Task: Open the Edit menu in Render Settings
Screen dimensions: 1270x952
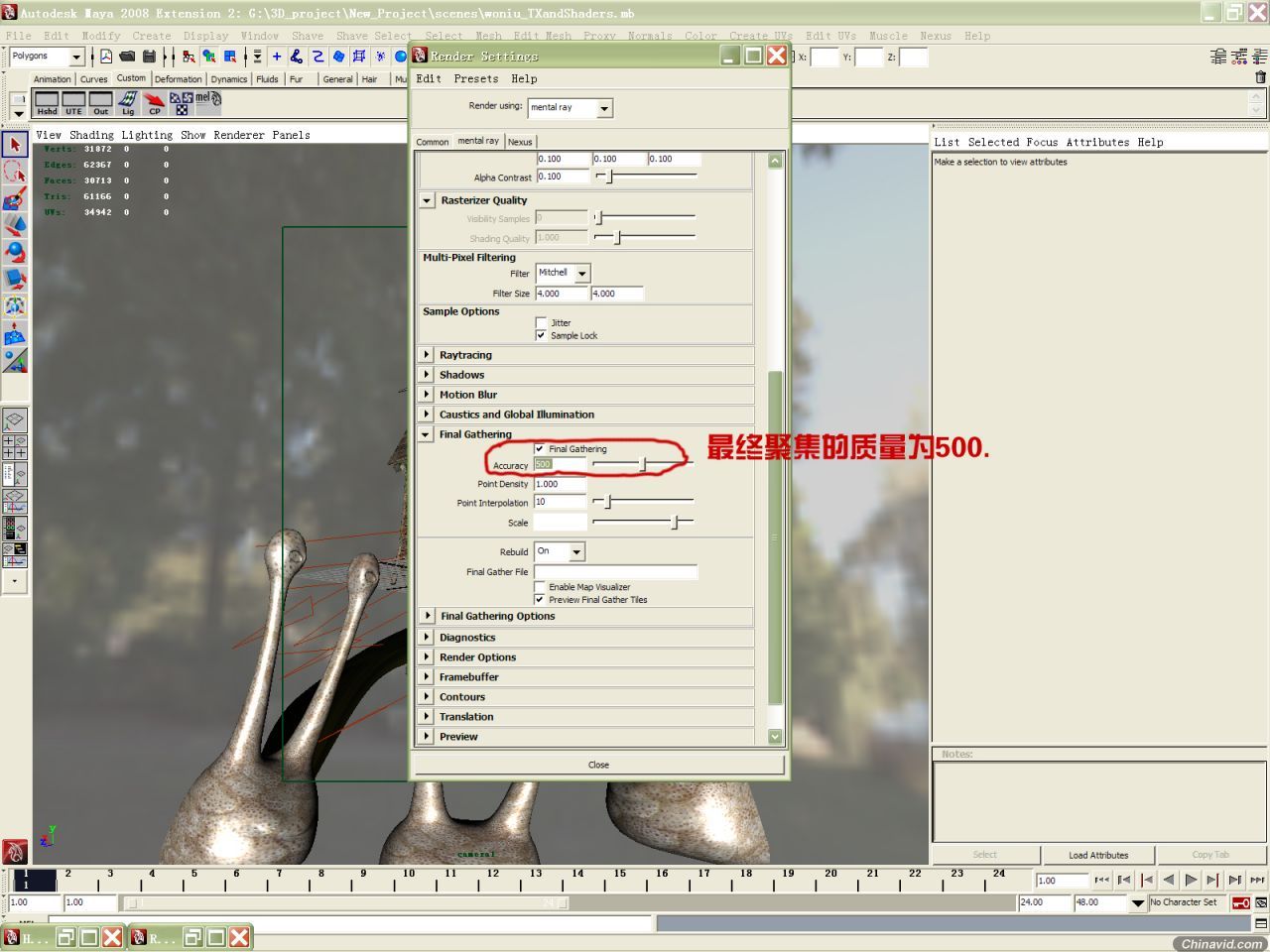Action: coord(429,79)
